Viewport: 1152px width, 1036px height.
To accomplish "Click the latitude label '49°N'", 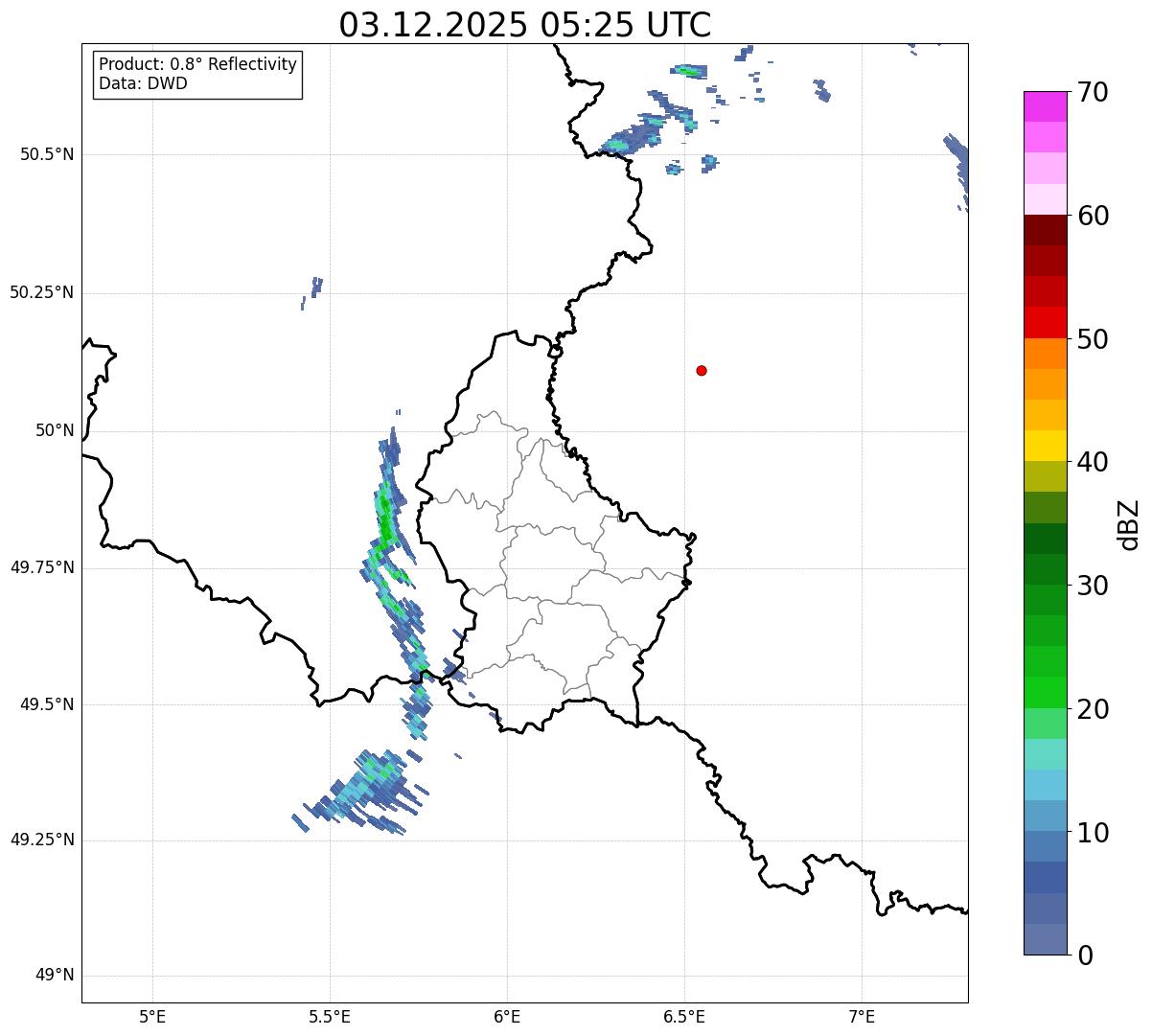I will point(55,976).
